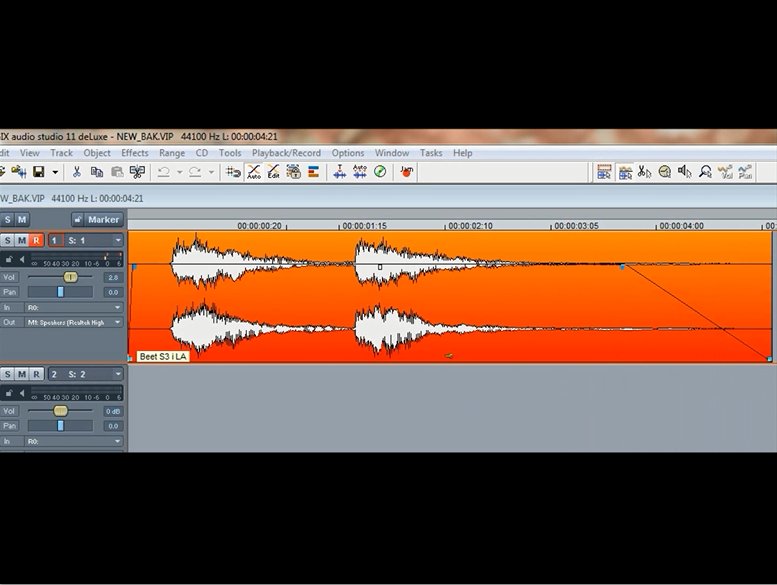777x585 pixels.
Task: Click the 'Beet S3 i LA' audio object label
Action: pyautogui.click(x=163, y=356)
